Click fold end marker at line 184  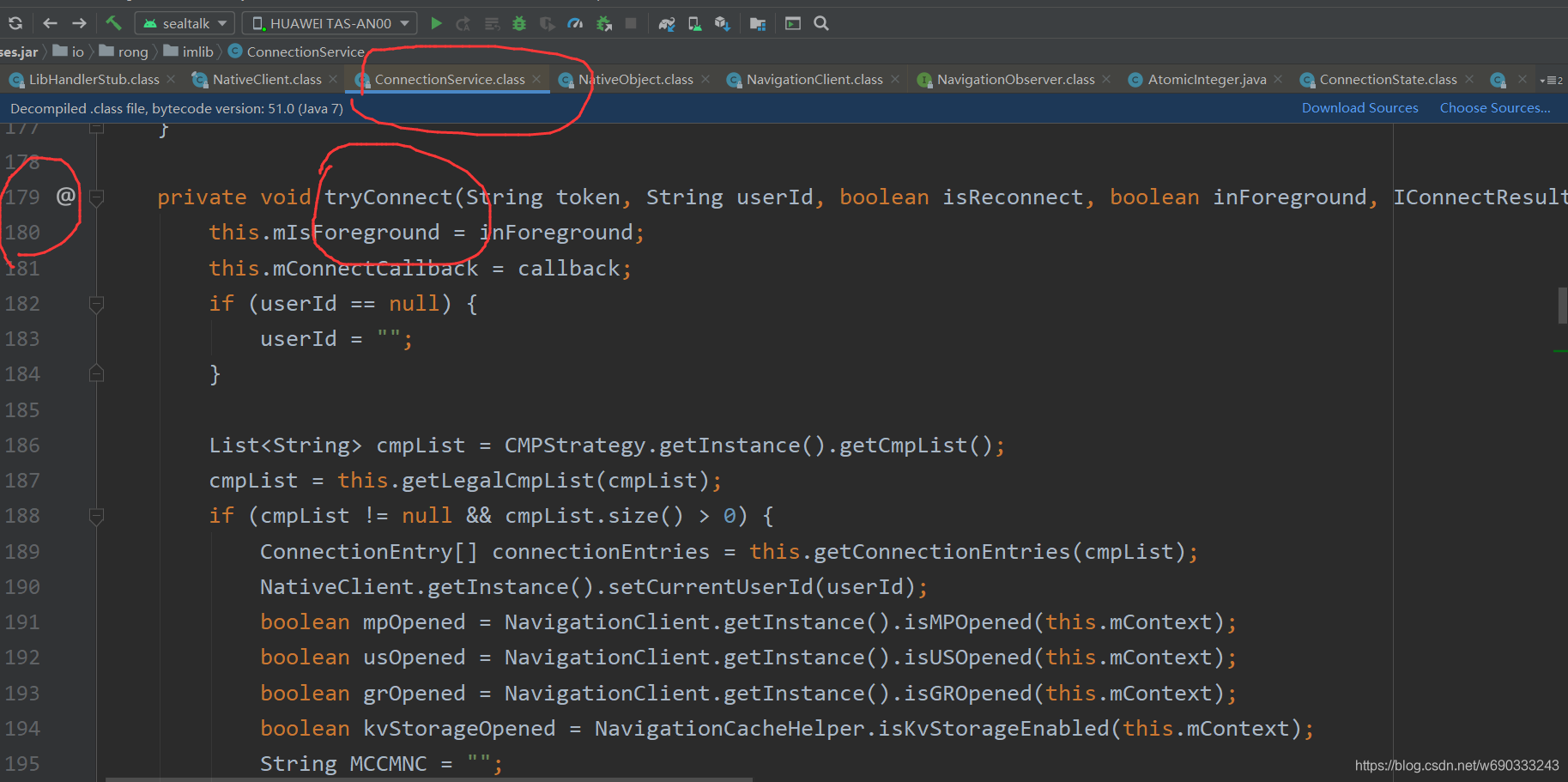click(x=97, y=373)
